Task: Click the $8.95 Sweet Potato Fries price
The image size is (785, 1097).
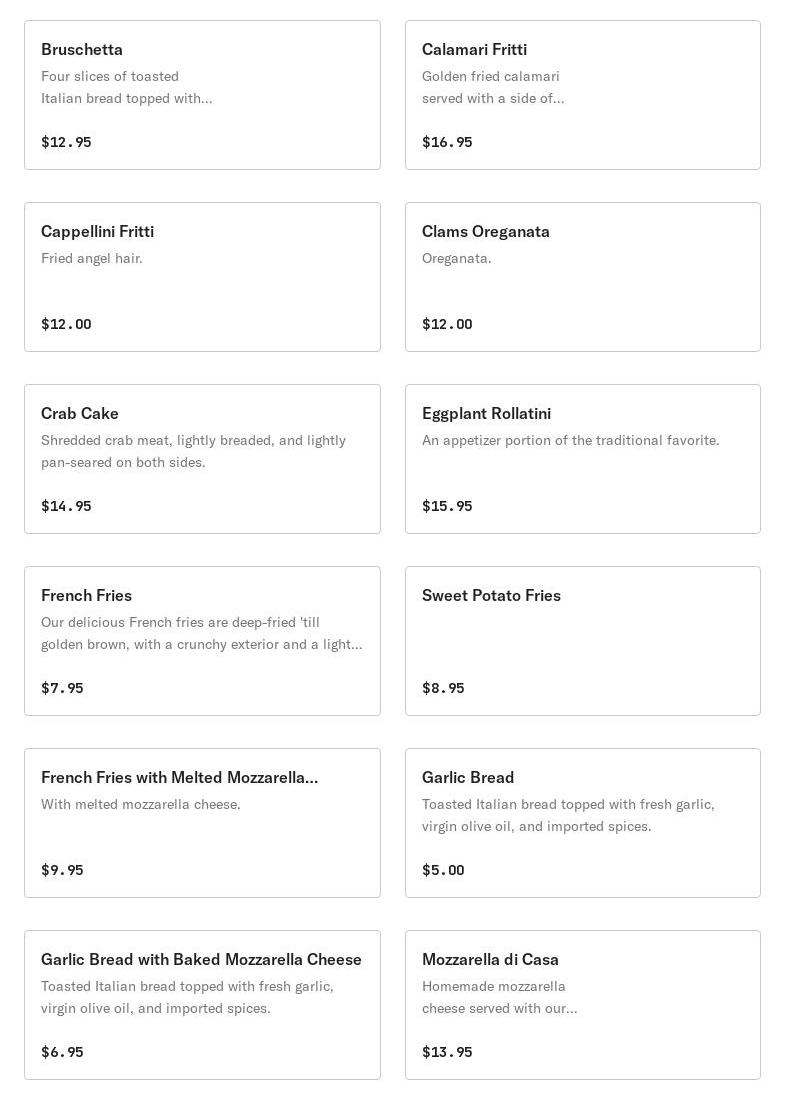Action: 443,688
